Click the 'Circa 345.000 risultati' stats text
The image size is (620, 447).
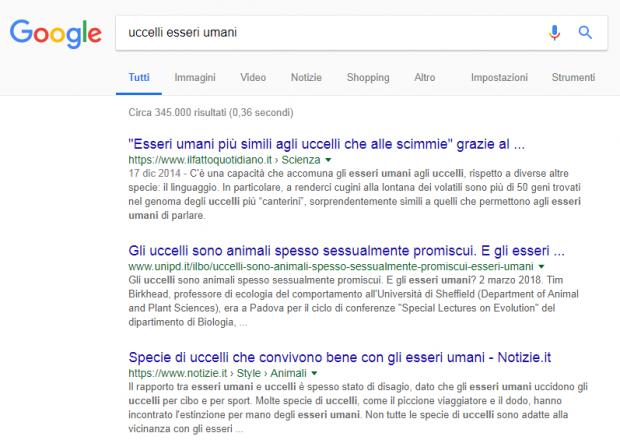211,113
